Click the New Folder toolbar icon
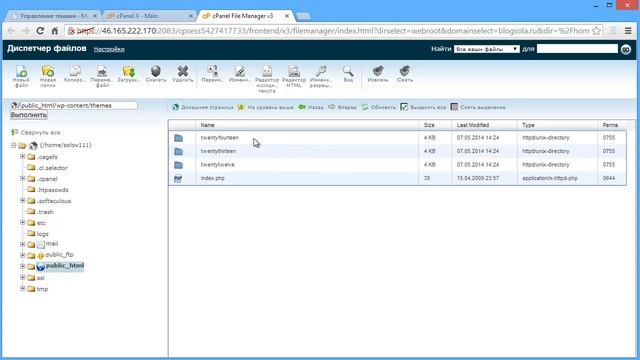 pos(48,71)
